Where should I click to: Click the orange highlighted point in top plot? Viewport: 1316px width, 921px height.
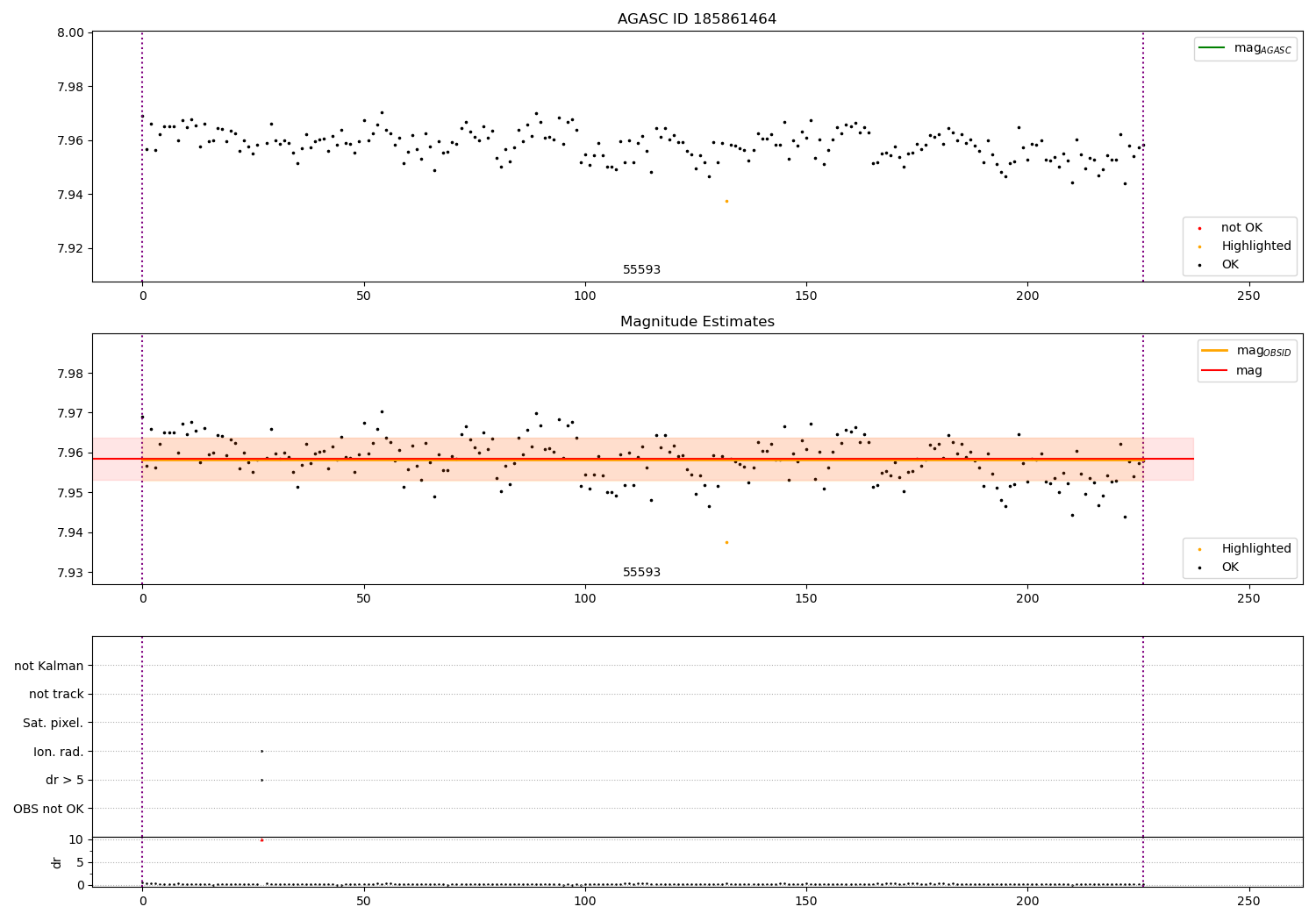click(726, 201)
